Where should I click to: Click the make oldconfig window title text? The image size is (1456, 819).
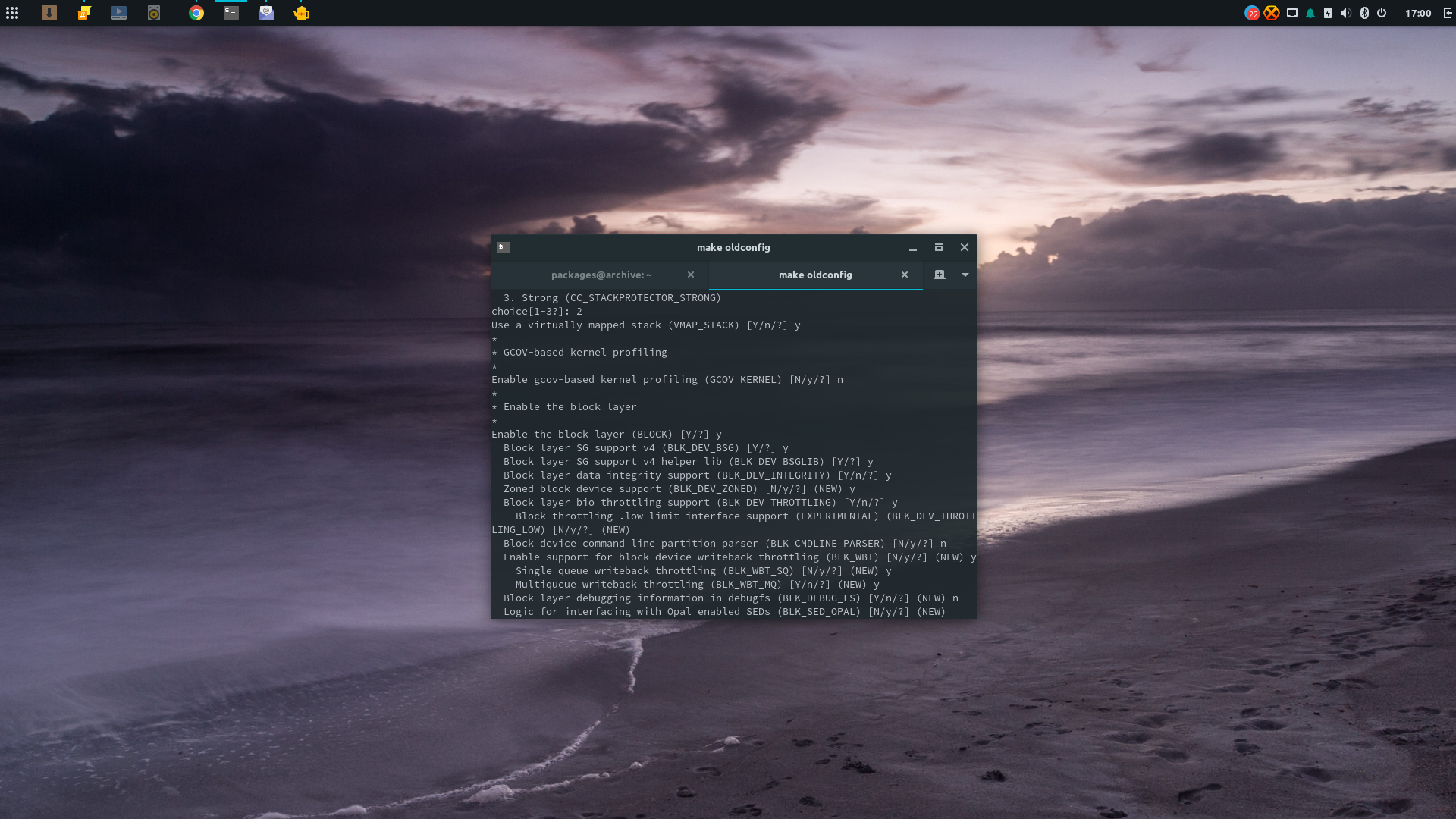[733, 247]
